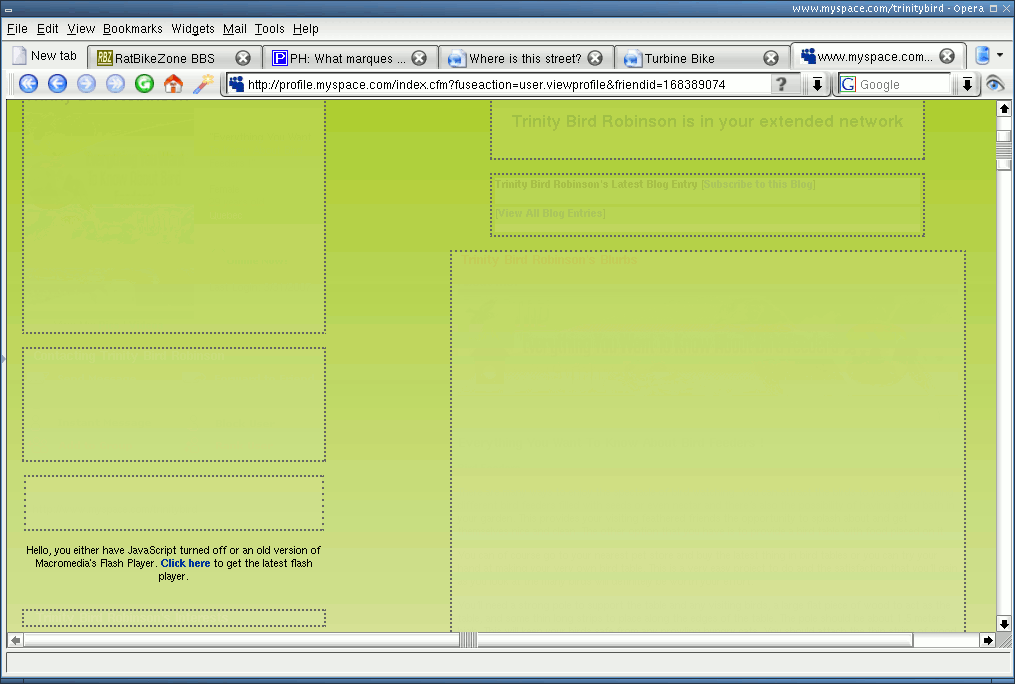Viewport: 1015px width, 684px height.
Task: Go to the Home page icon
Action: tap(173, 84)
